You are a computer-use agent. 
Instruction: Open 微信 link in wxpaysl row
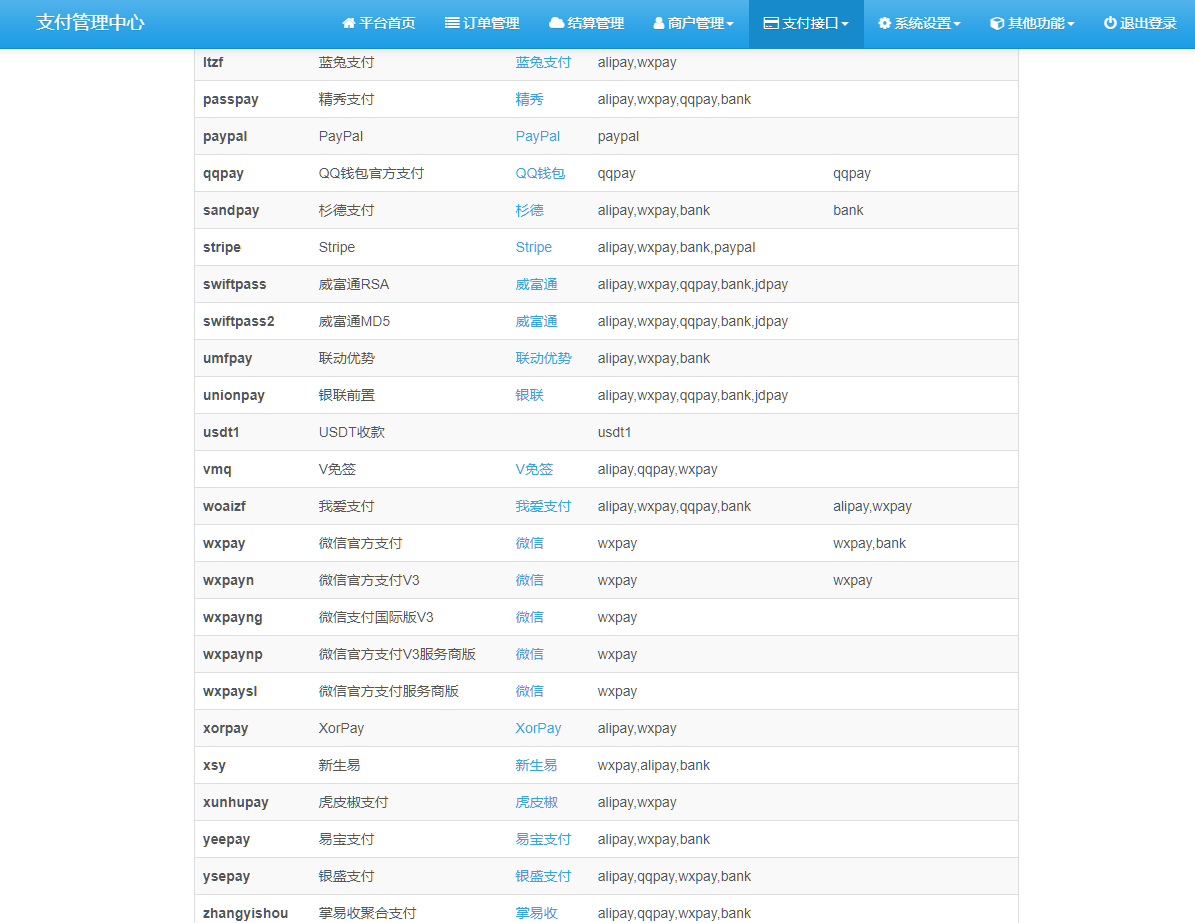529,691
